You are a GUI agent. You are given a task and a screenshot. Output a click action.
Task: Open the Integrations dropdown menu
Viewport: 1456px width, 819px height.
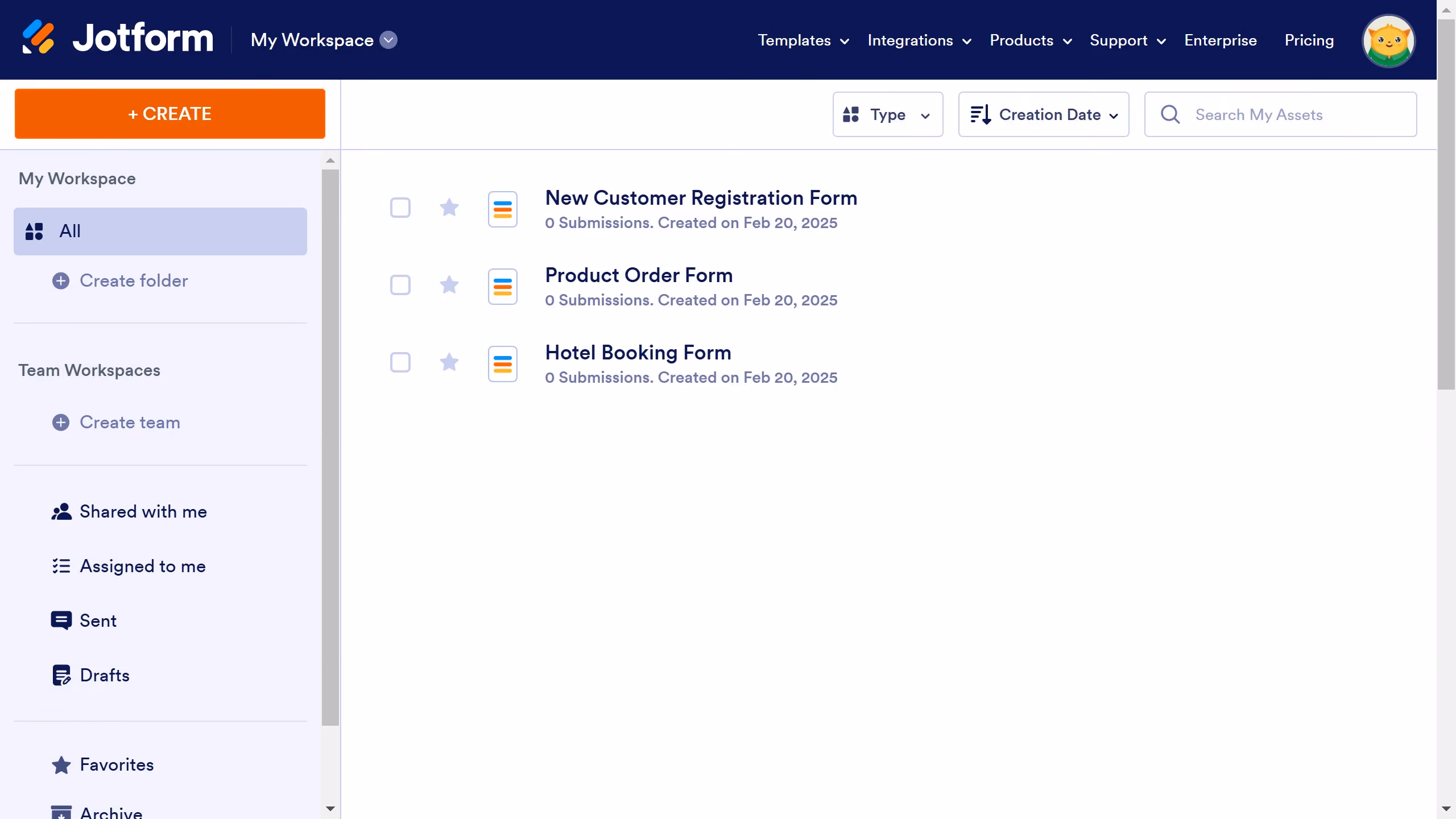[920, 40]
